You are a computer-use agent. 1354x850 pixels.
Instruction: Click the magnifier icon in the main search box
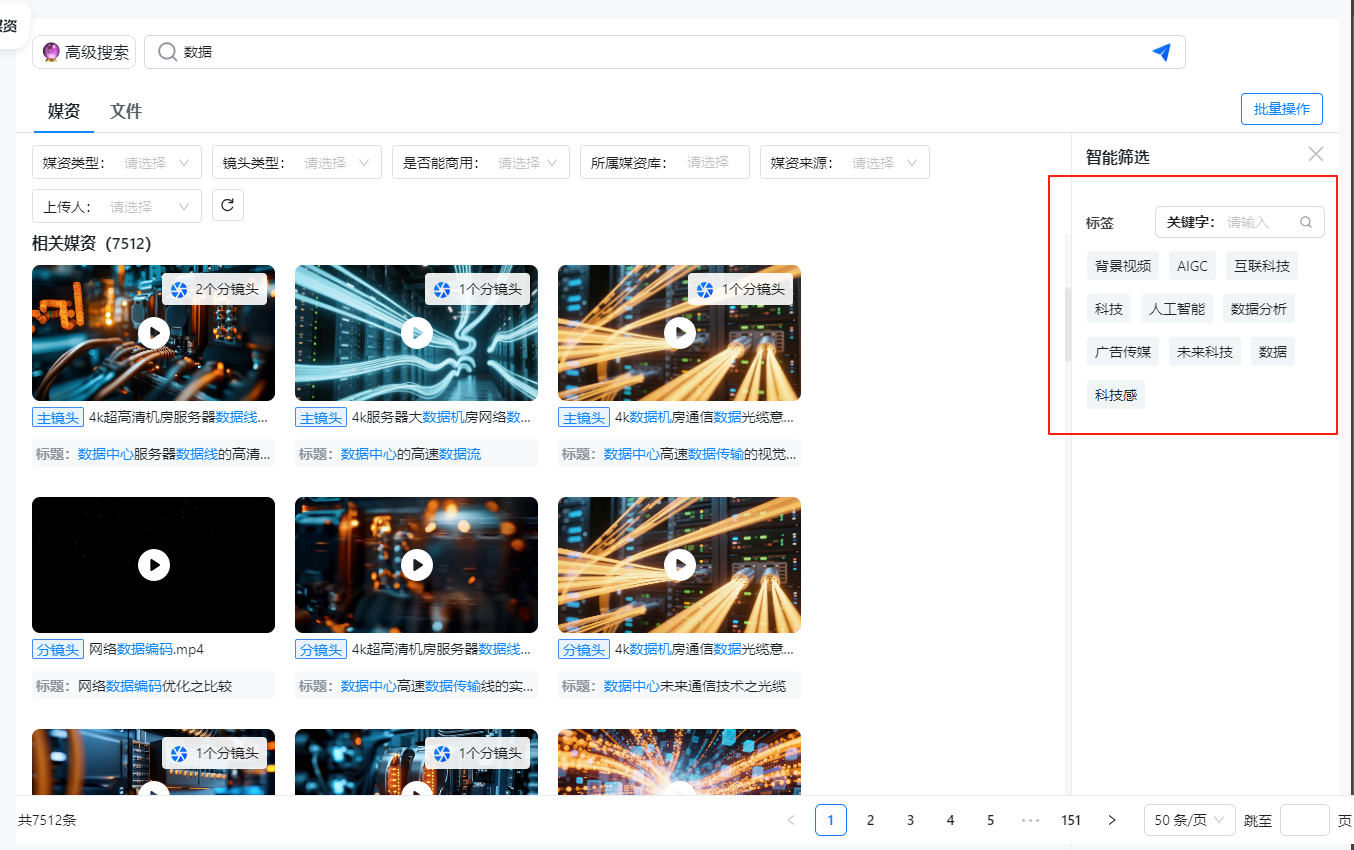pos(167,52)
